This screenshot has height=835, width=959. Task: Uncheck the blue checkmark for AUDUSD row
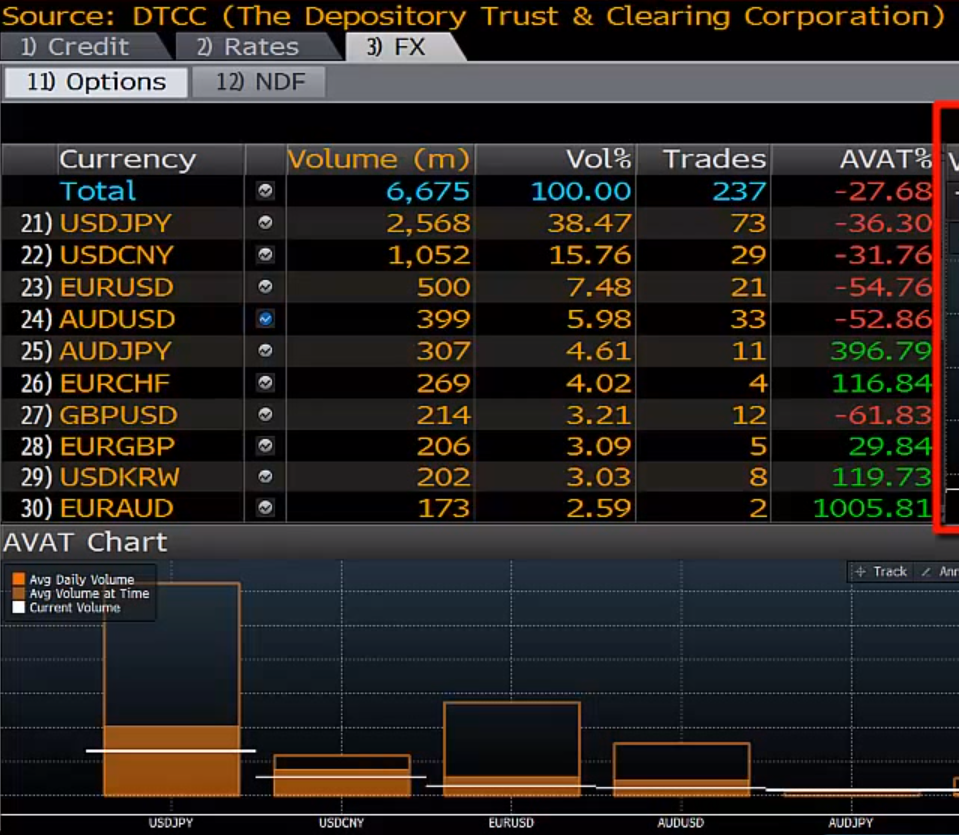[x=265, y=319]
